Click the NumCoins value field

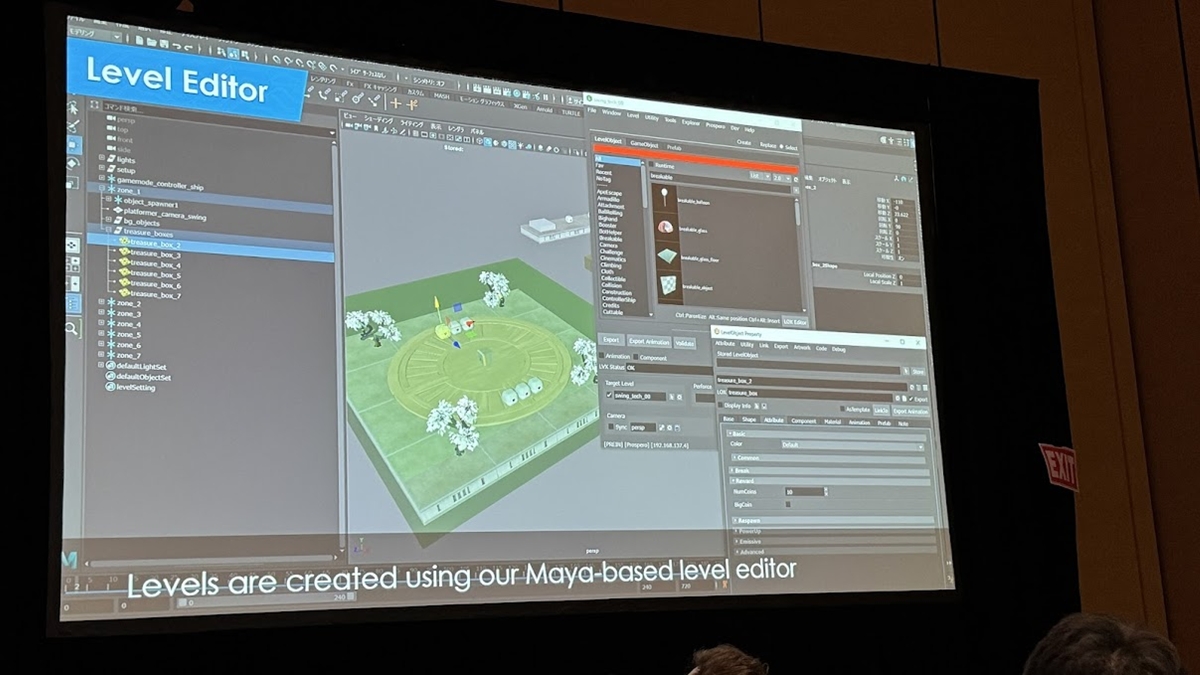coord(805,491)
